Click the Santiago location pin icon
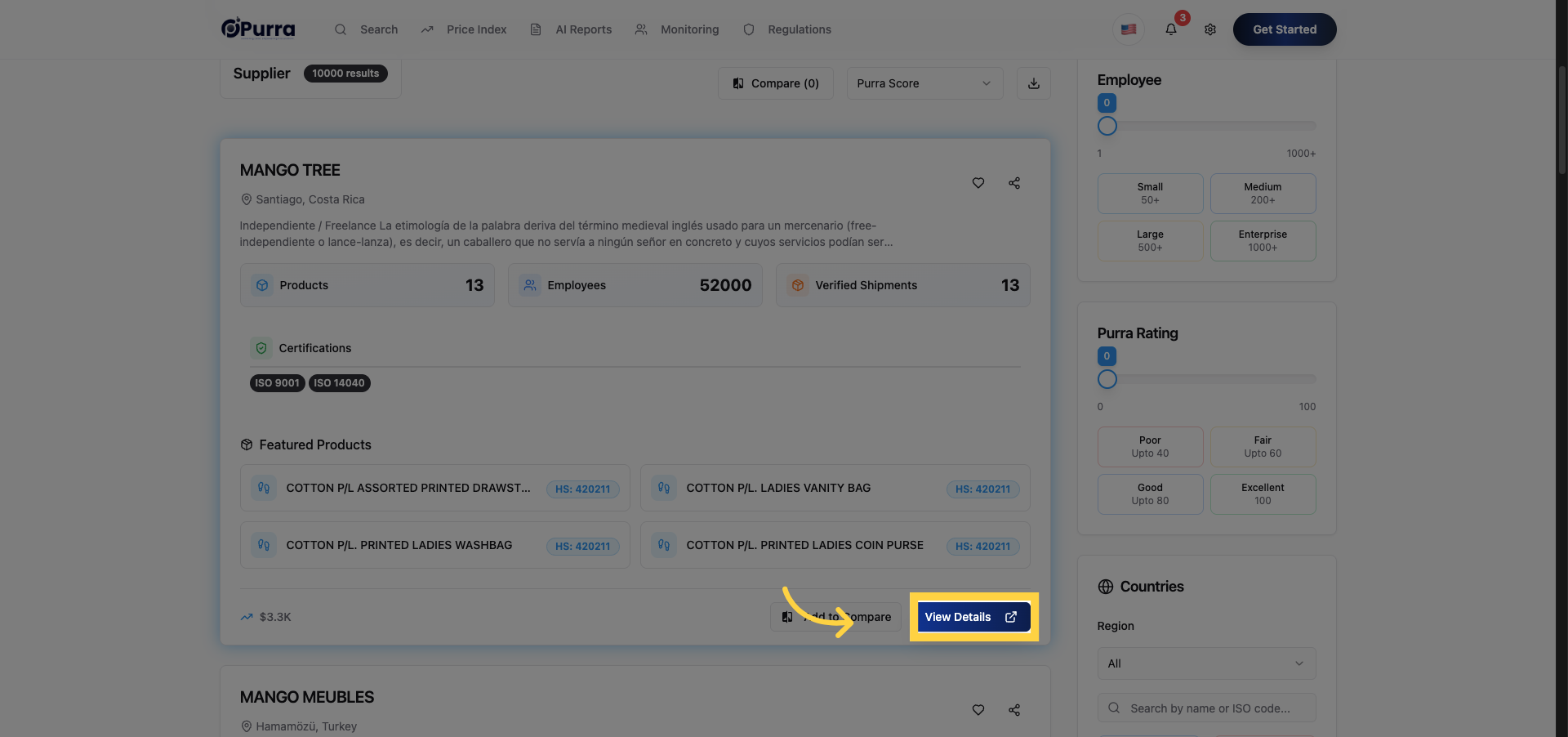 point(246,199)
